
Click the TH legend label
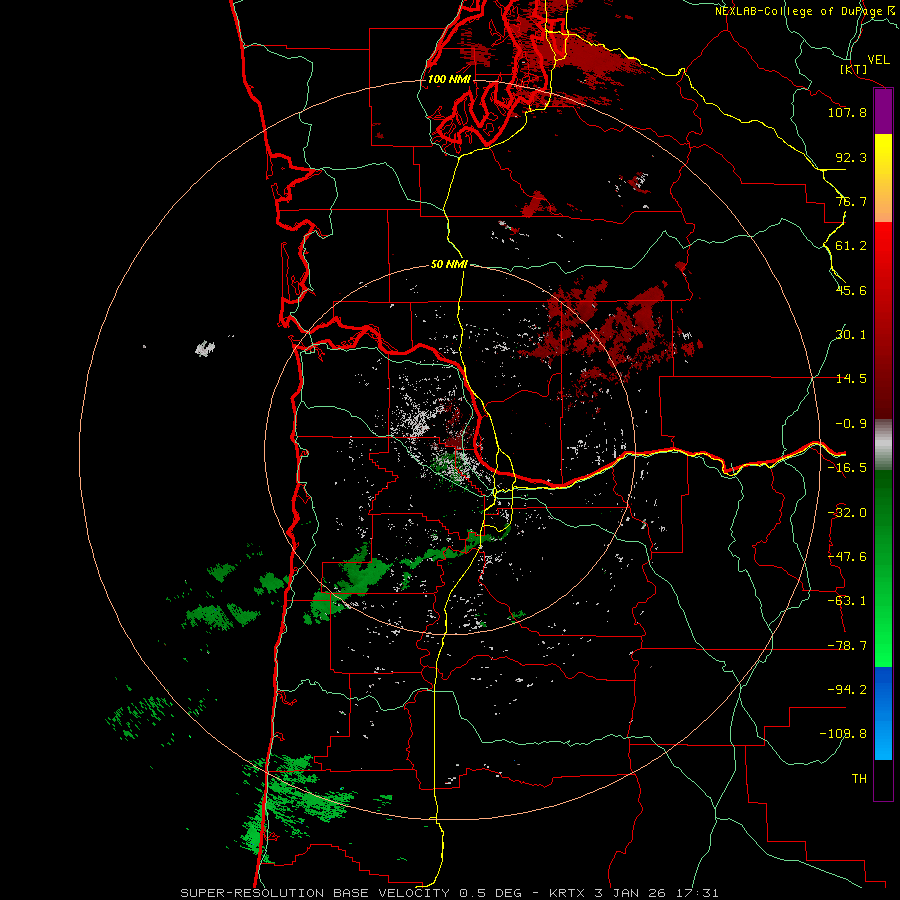coord(859,779)
